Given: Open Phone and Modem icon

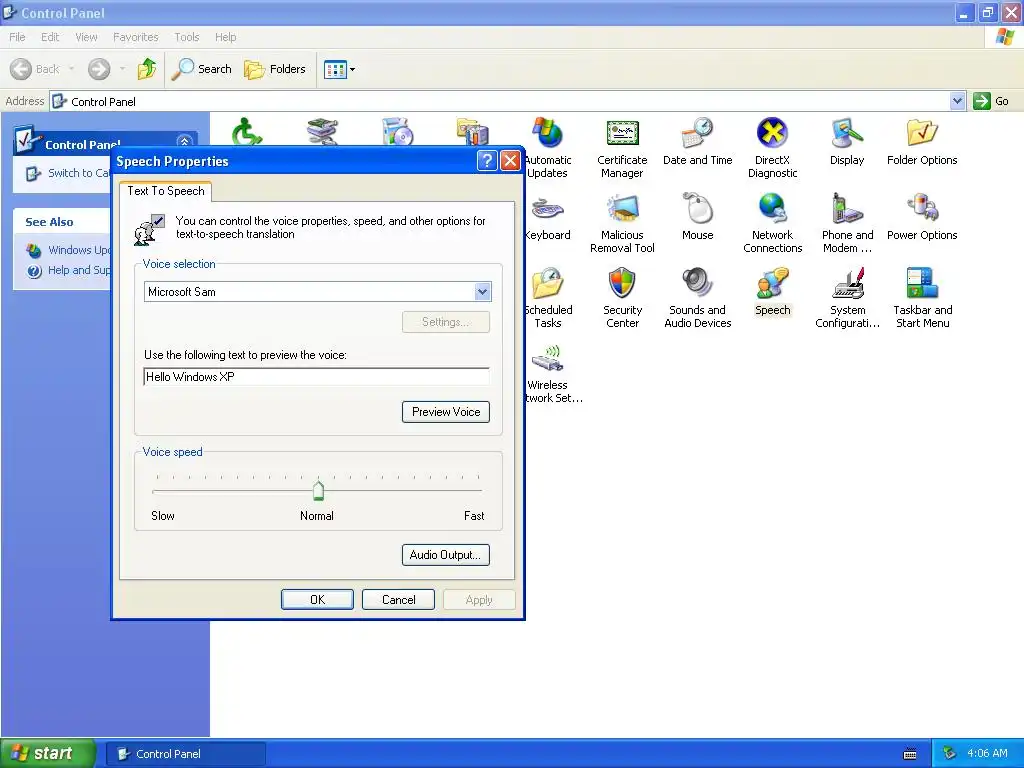Looking at the screenshot, I should pyautogui.click(x=847, y=209).
